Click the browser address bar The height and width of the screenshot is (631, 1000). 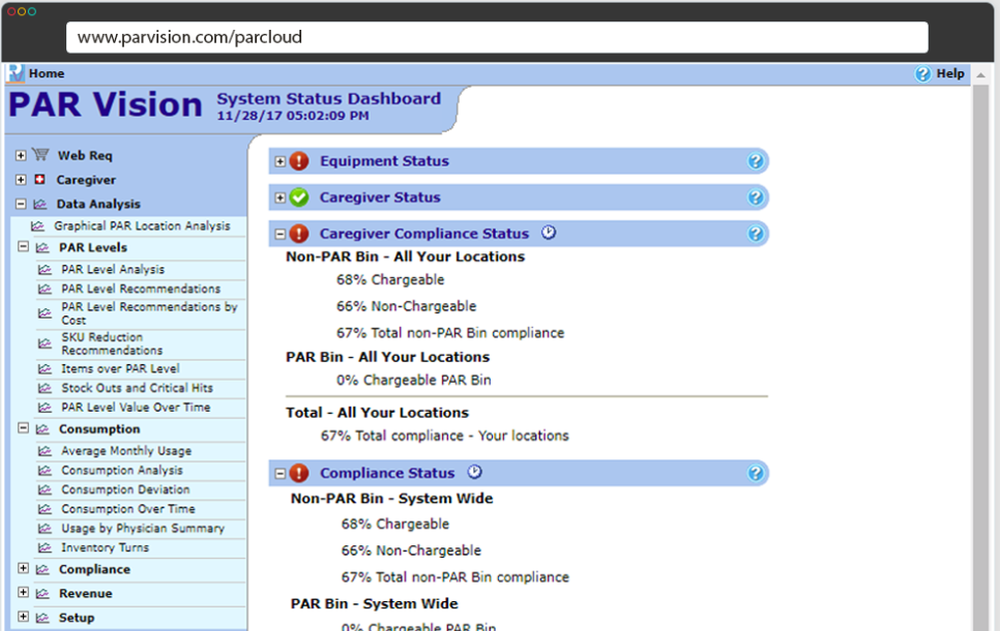(x=497, y=37)
